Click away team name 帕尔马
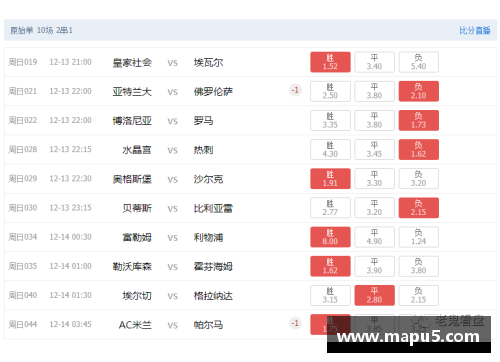 pyautogui.click(x=208, y=325)
